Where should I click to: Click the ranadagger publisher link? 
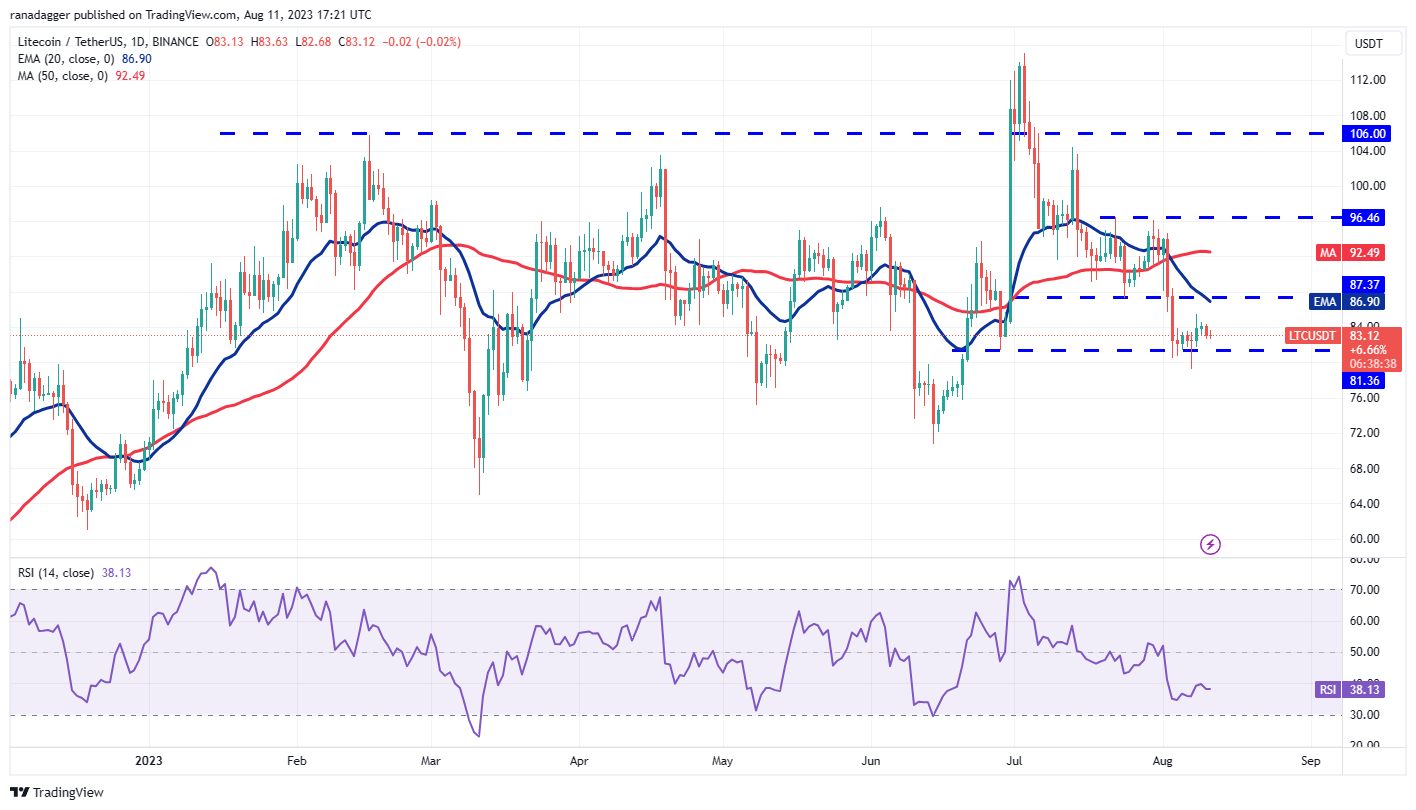pos(40,14)
